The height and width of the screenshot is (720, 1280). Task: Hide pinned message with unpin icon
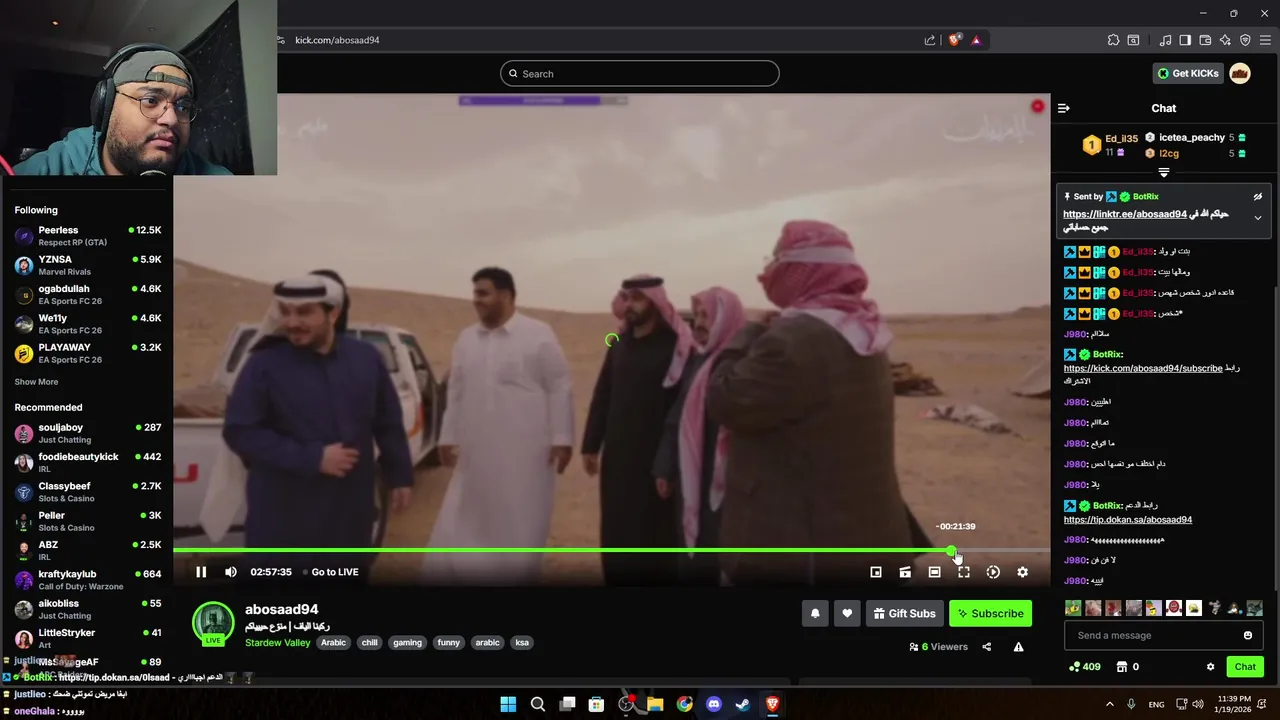[x=1258, y=197]
